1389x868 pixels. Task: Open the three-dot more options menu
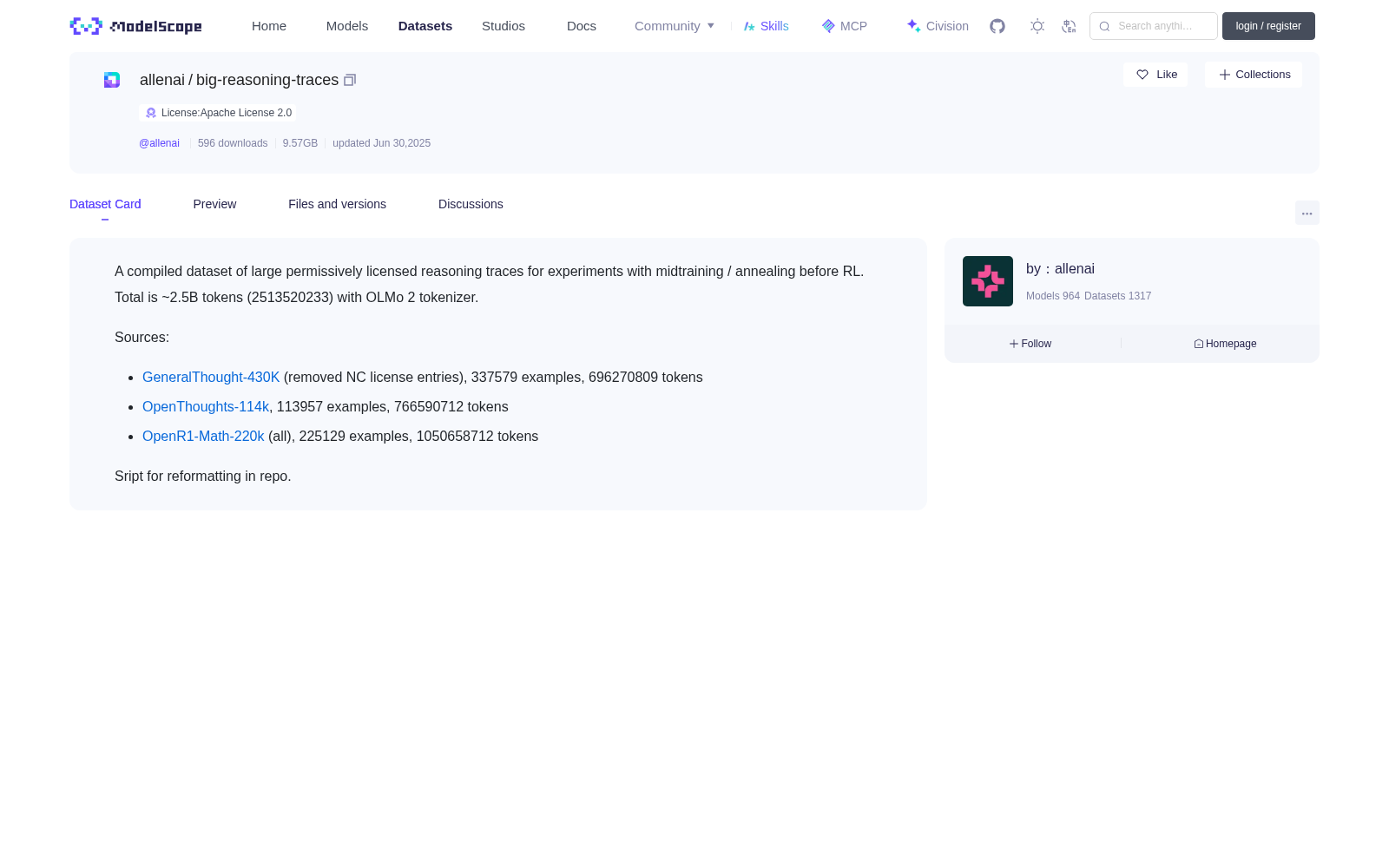tap(1307, 214)
